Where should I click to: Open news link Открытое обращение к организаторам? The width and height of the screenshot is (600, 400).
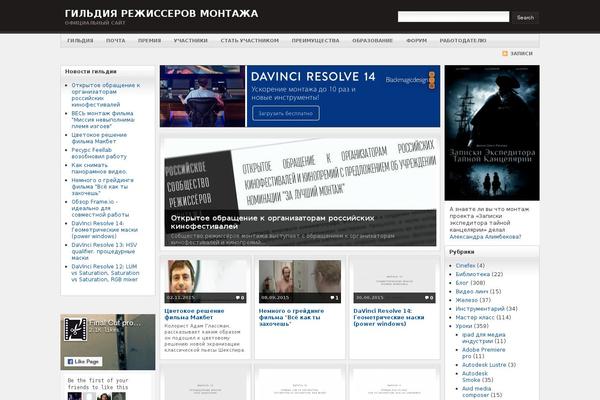point(106,95)
